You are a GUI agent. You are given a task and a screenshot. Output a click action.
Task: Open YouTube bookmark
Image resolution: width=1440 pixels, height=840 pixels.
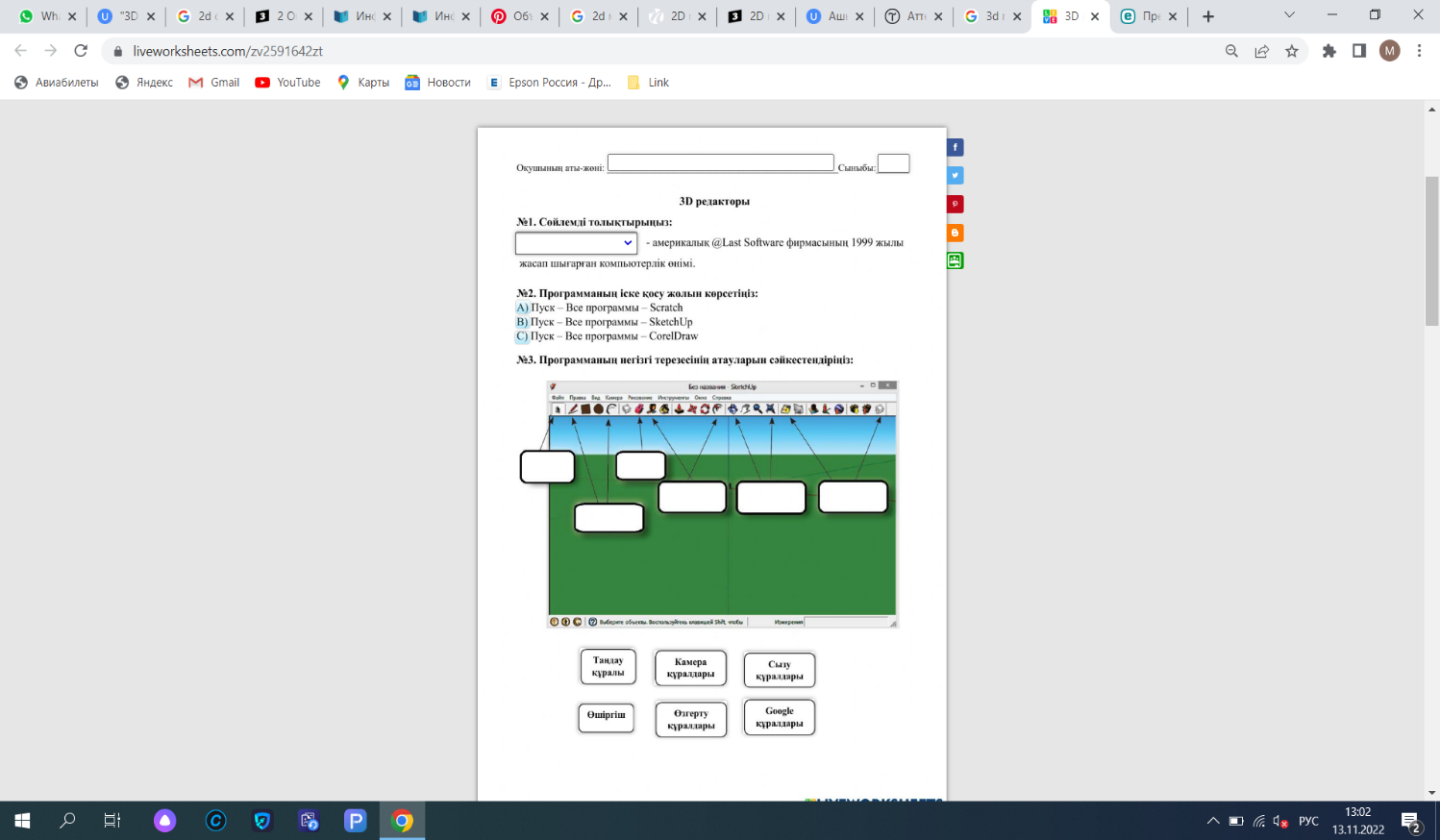click(287, 83)
